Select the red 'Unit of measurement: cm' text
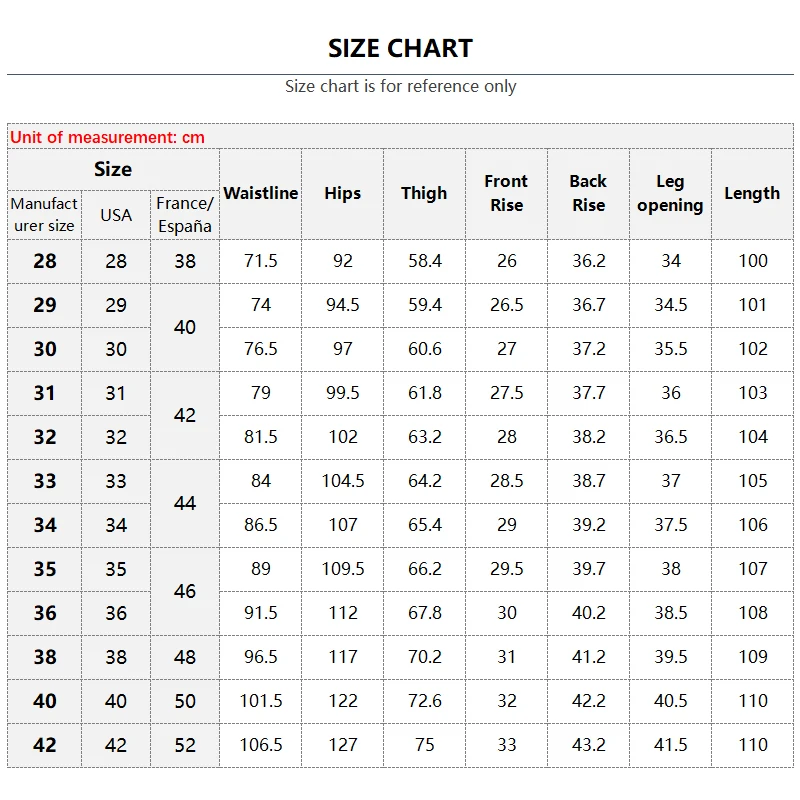This screenshot has width=800, height=800. pos(107,137)
